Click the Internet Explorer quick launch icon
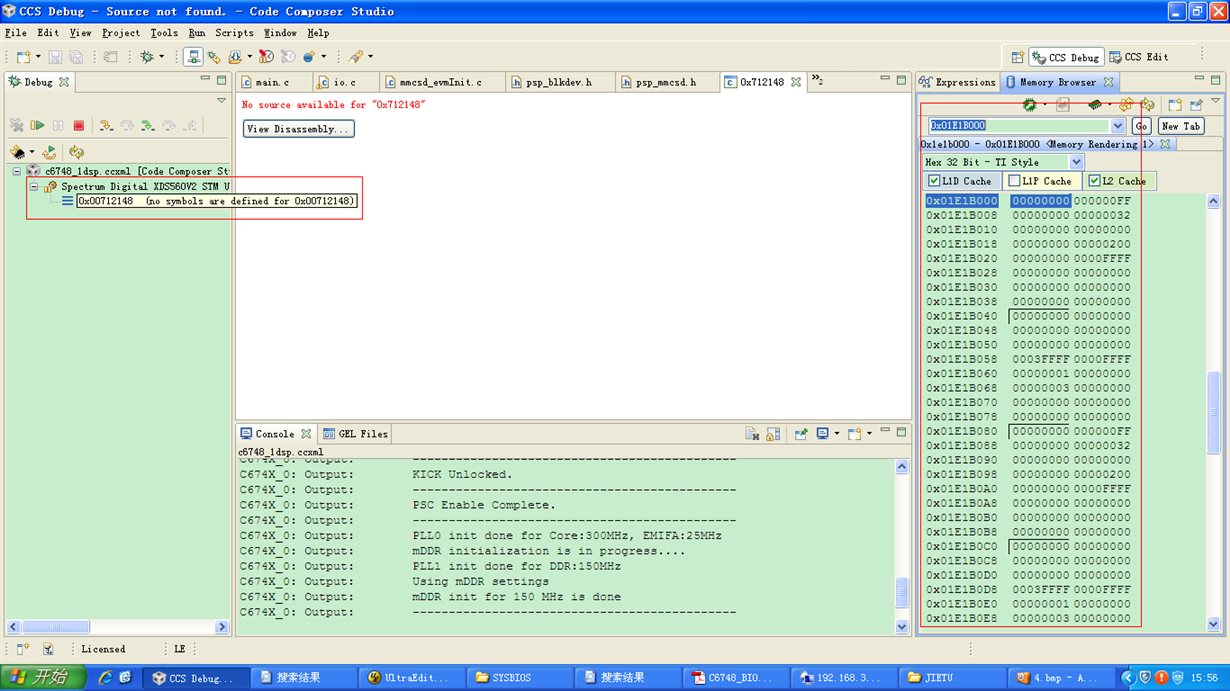 coord(104,677)
